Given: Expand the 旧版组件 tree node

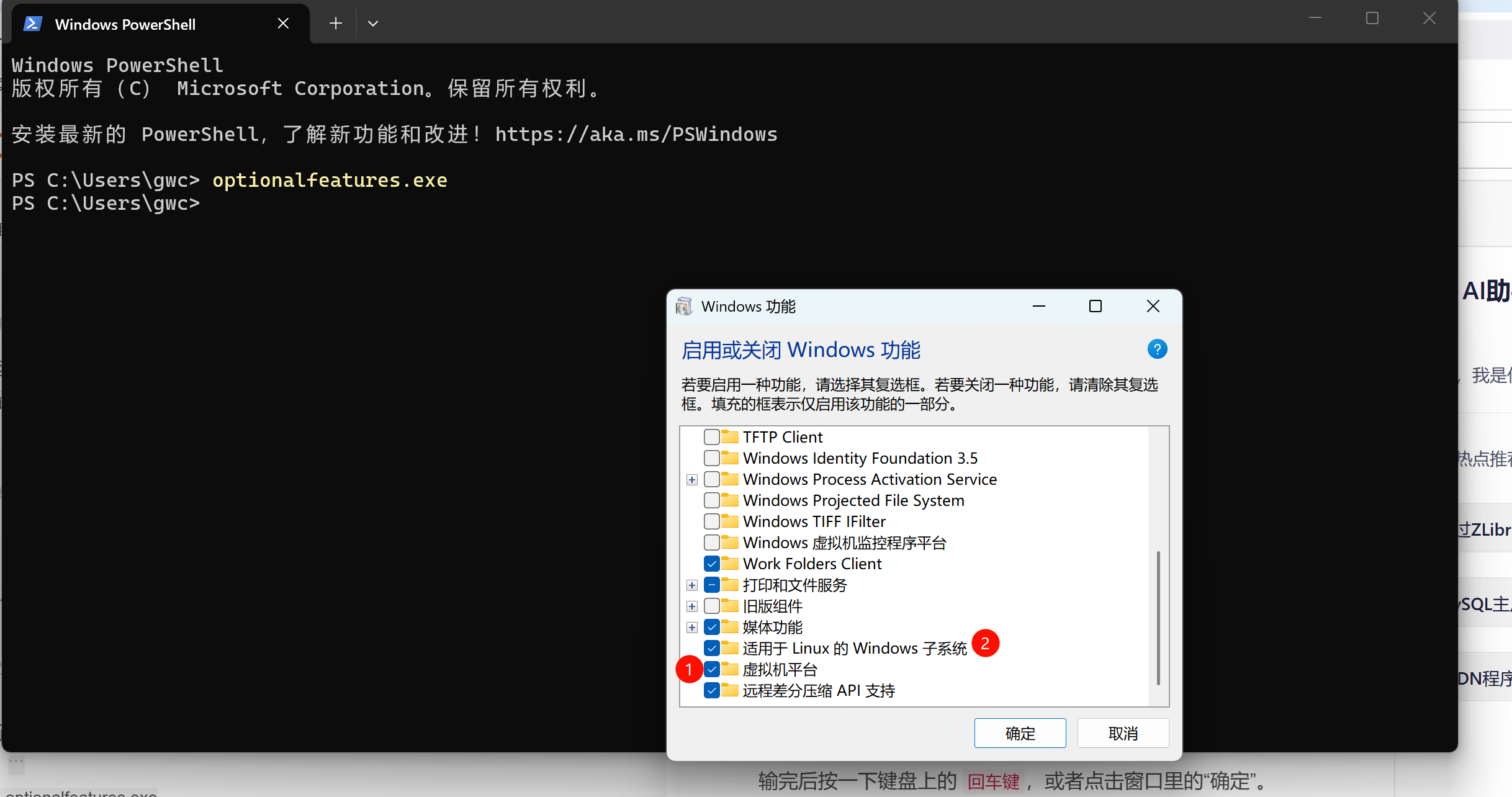Looking at the screenshot, I should (x=692, y=606).
